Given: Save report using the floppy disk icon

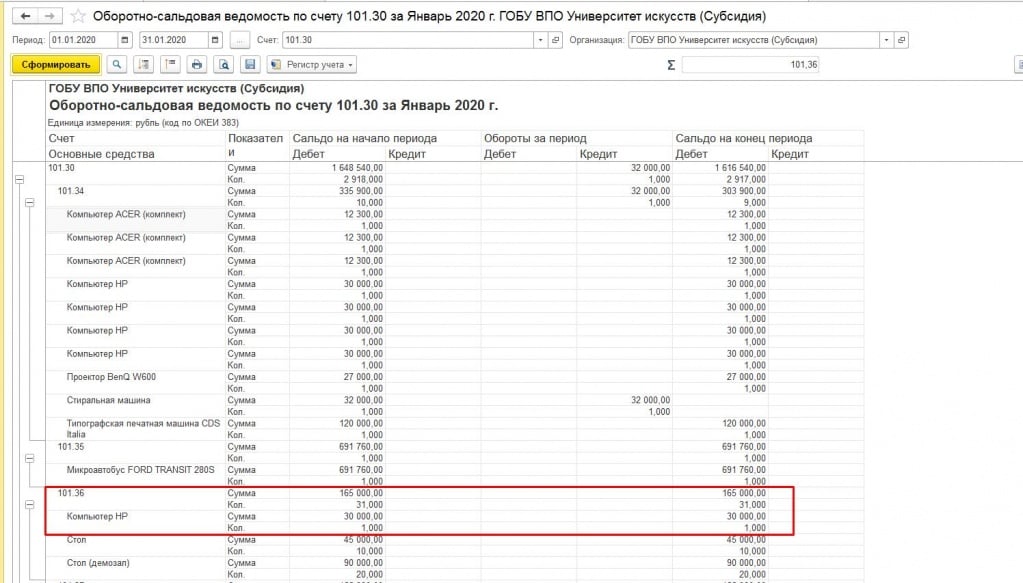Looking at the screenshot, I should pyautogui.click(x=250, y=65).
